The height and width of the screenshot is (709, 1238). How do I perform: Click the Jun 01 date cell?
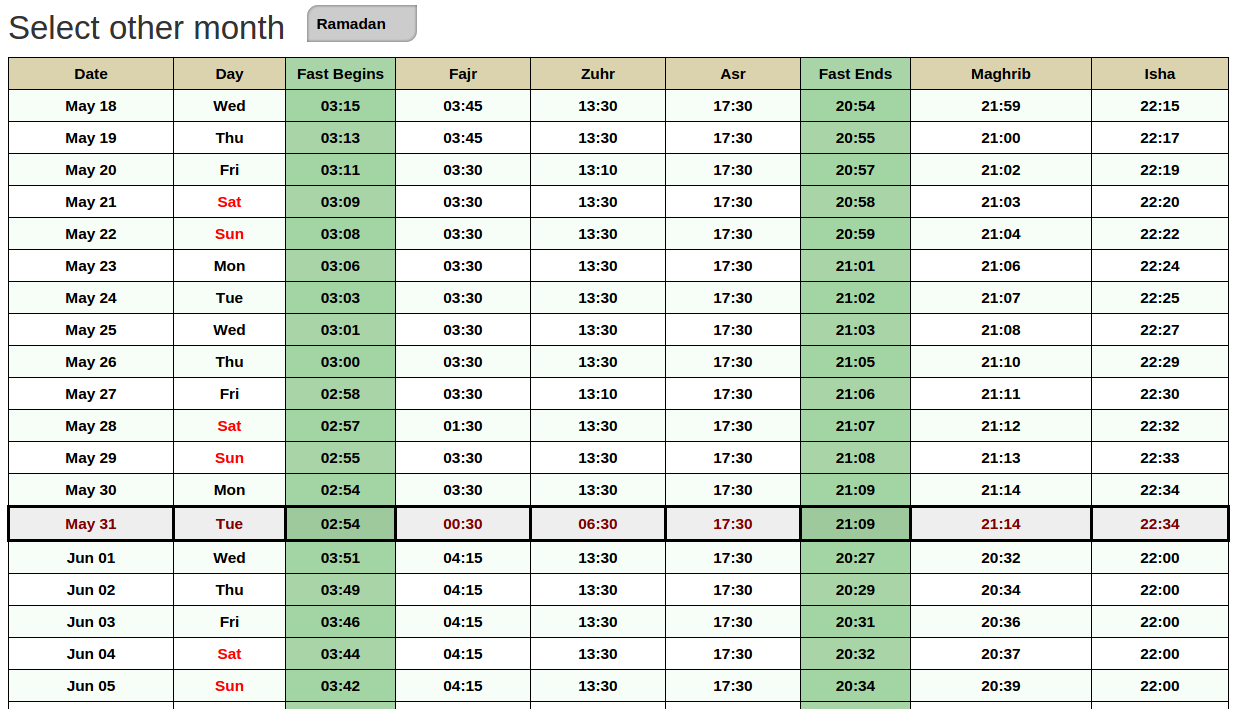click(91, 558)
